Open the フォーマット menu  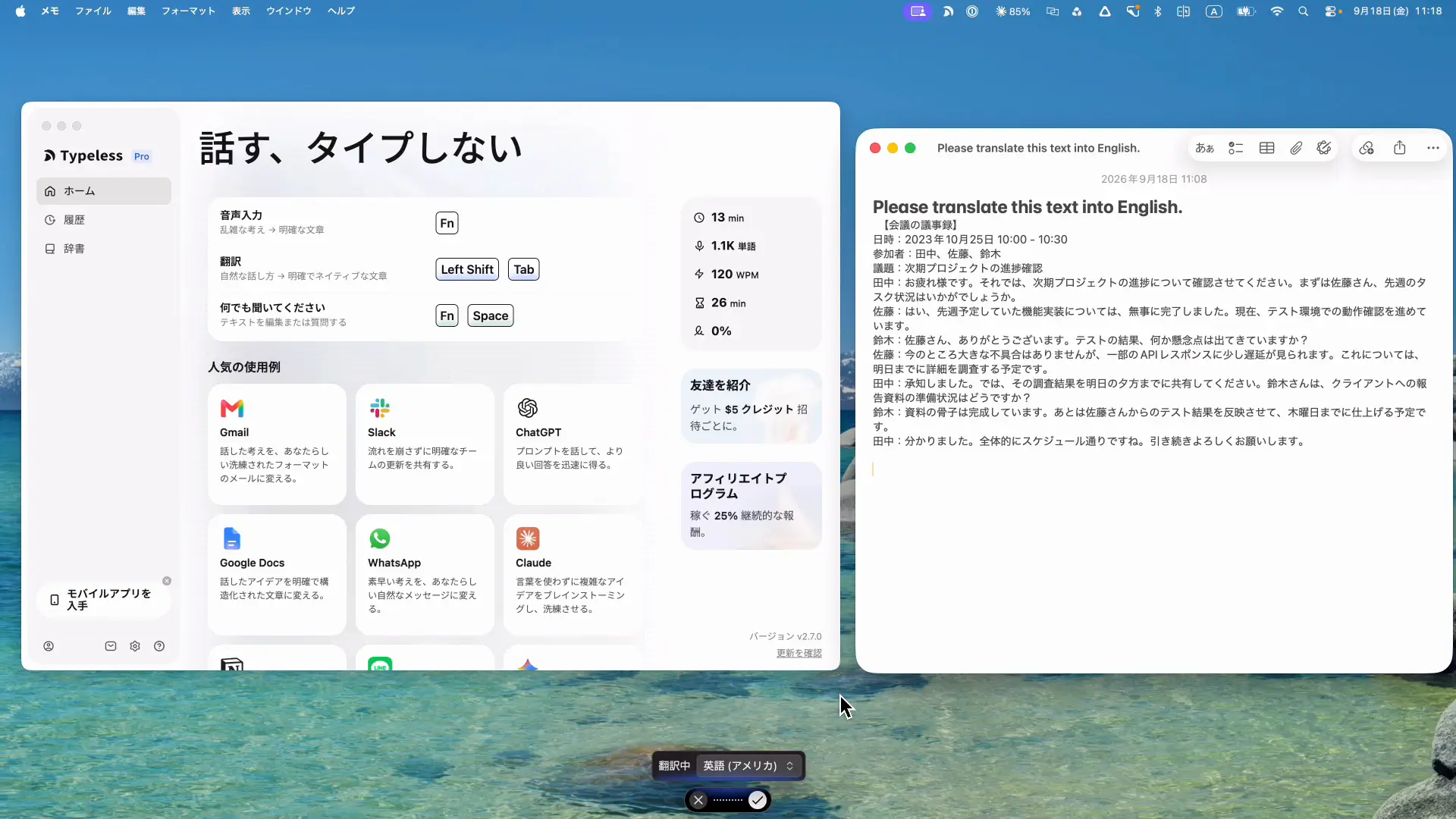click(188, 11)
